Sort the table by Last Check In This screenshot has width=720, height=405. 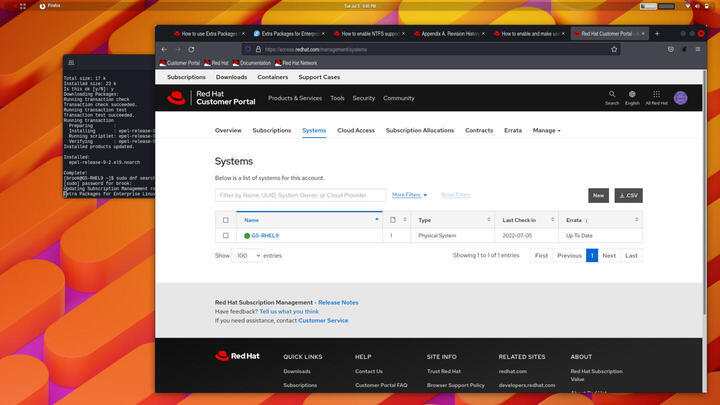click(527, 220)
